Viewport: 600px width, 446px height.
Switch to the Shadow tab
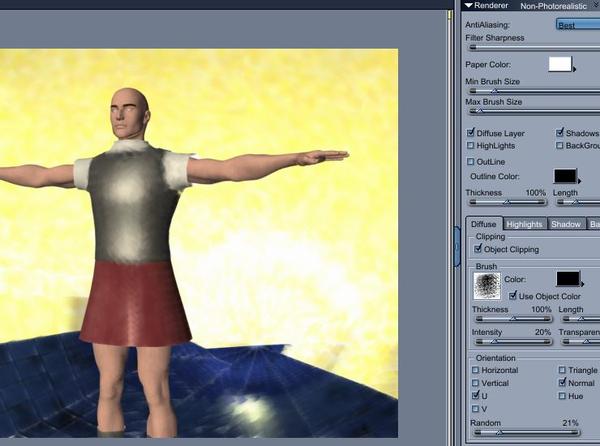[x=566, y=224]
